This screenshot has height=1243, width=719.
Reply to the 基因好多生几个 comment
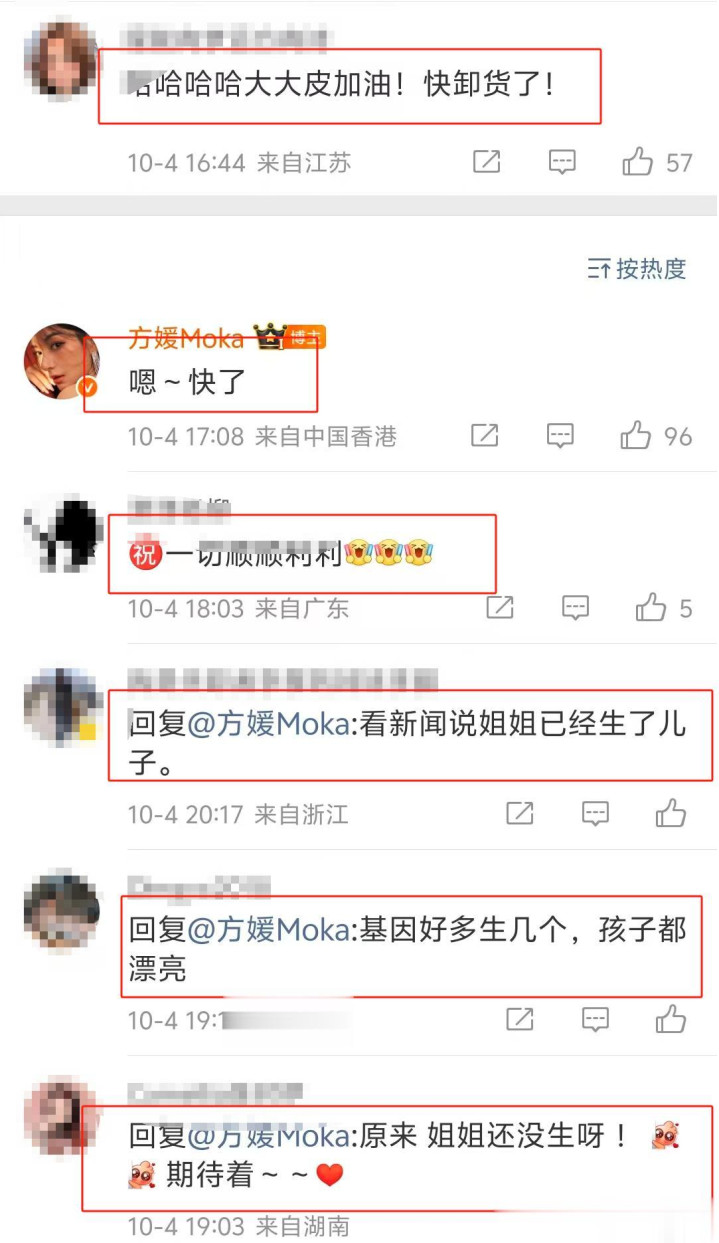(596, 1019)
